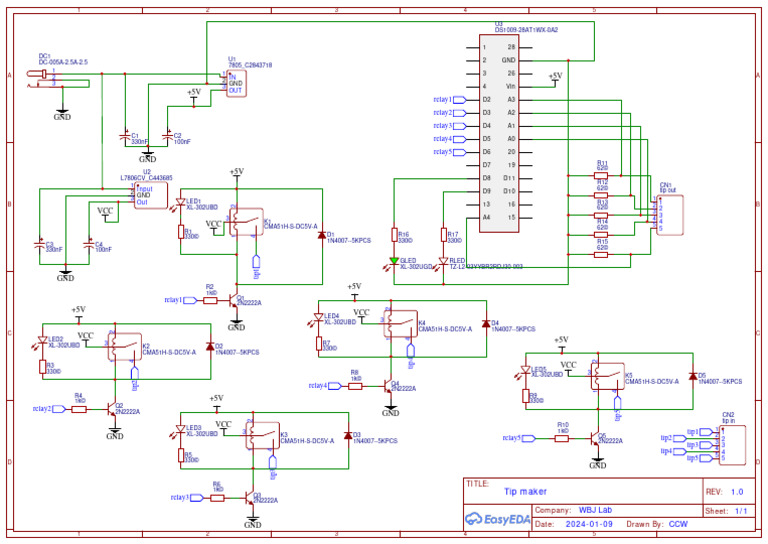The height and width of the screenshot is (544, 768).
Task: Select the date "2024-01-09"
Action: coord(589,524)
